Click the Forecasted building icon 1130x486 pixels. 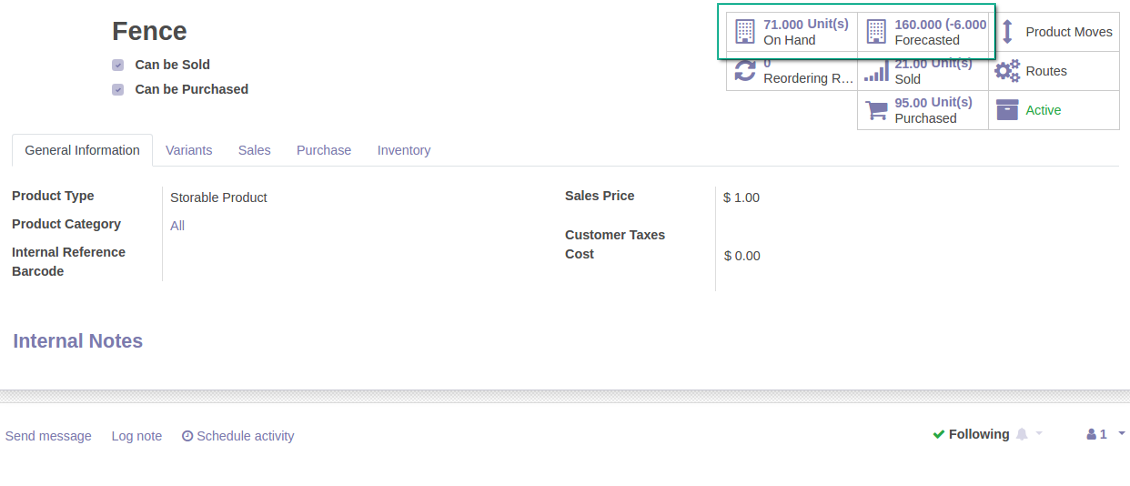click(876, 32)
